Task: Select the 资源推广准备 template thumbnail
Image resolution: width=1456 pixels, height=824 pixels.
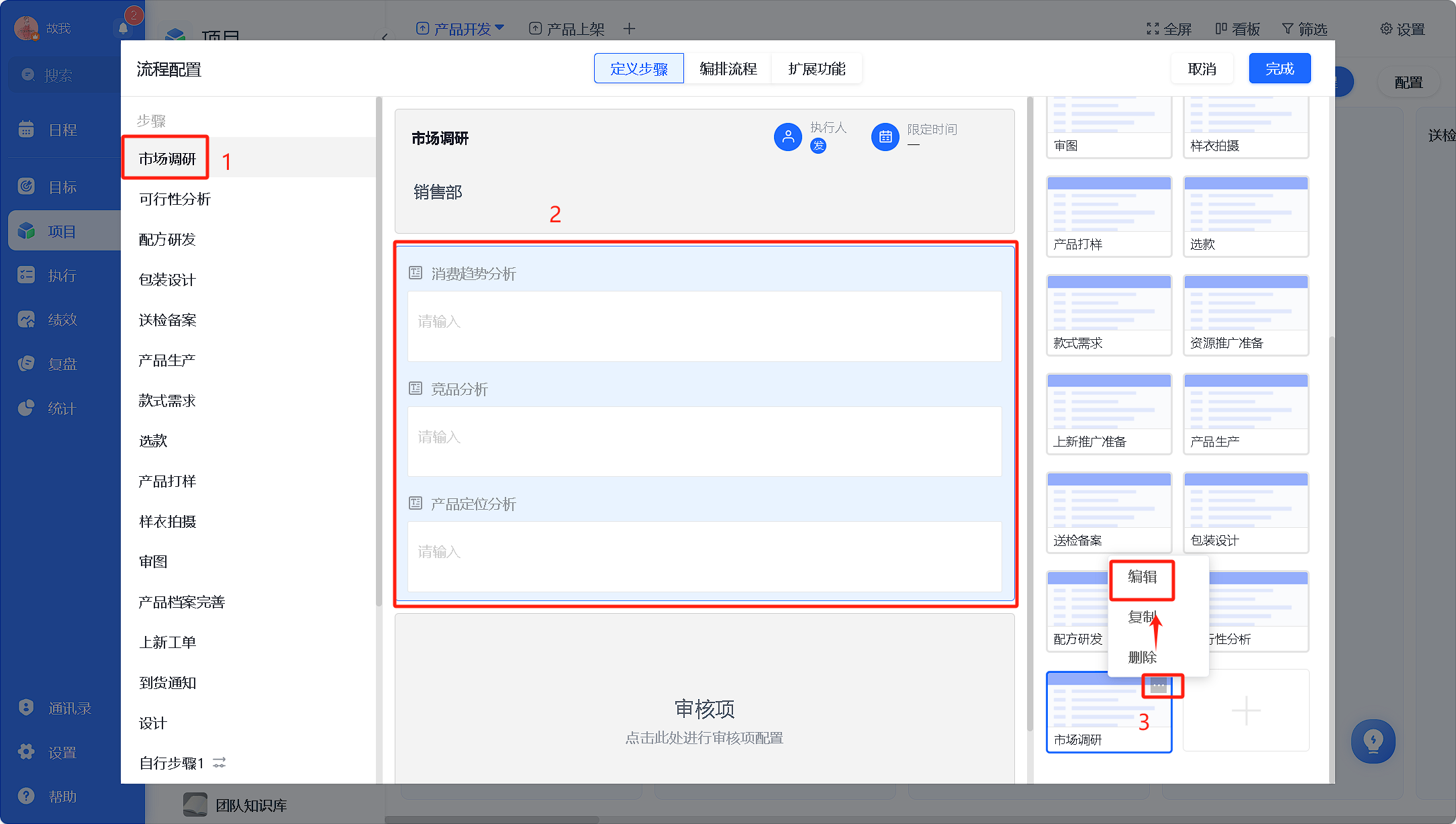Action: pyautogui.click(x=1246, y=315)
